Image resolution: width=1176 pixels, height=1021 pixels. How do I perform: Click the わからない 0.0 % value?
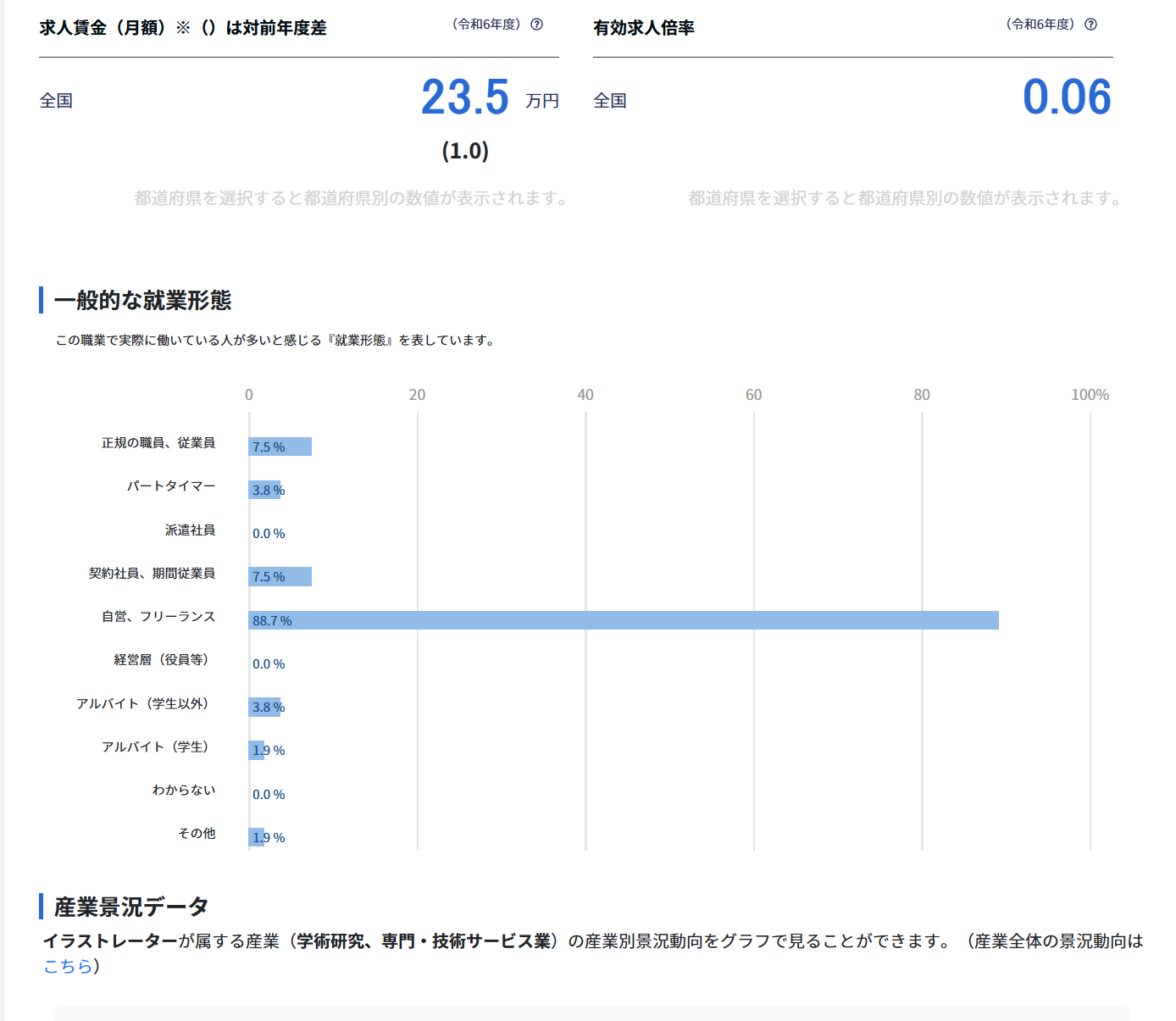[269, 795]
